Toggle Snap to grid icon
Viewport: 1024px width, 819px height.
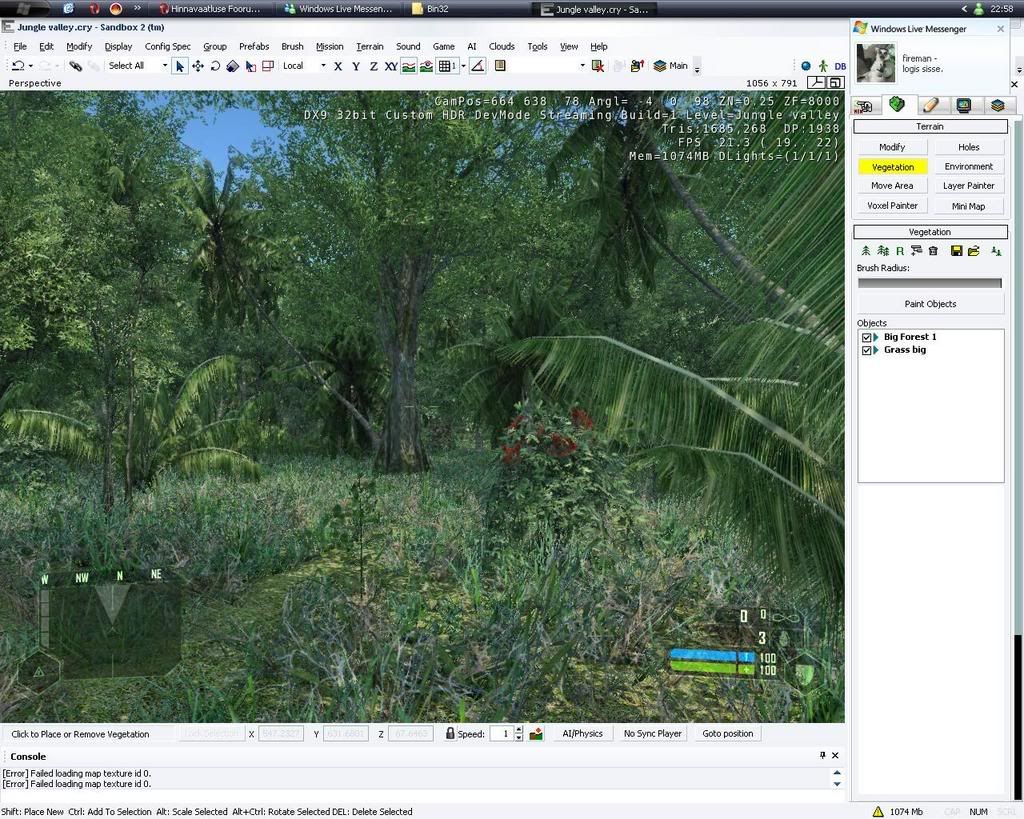pyautogui.click(x=447, y=66)
